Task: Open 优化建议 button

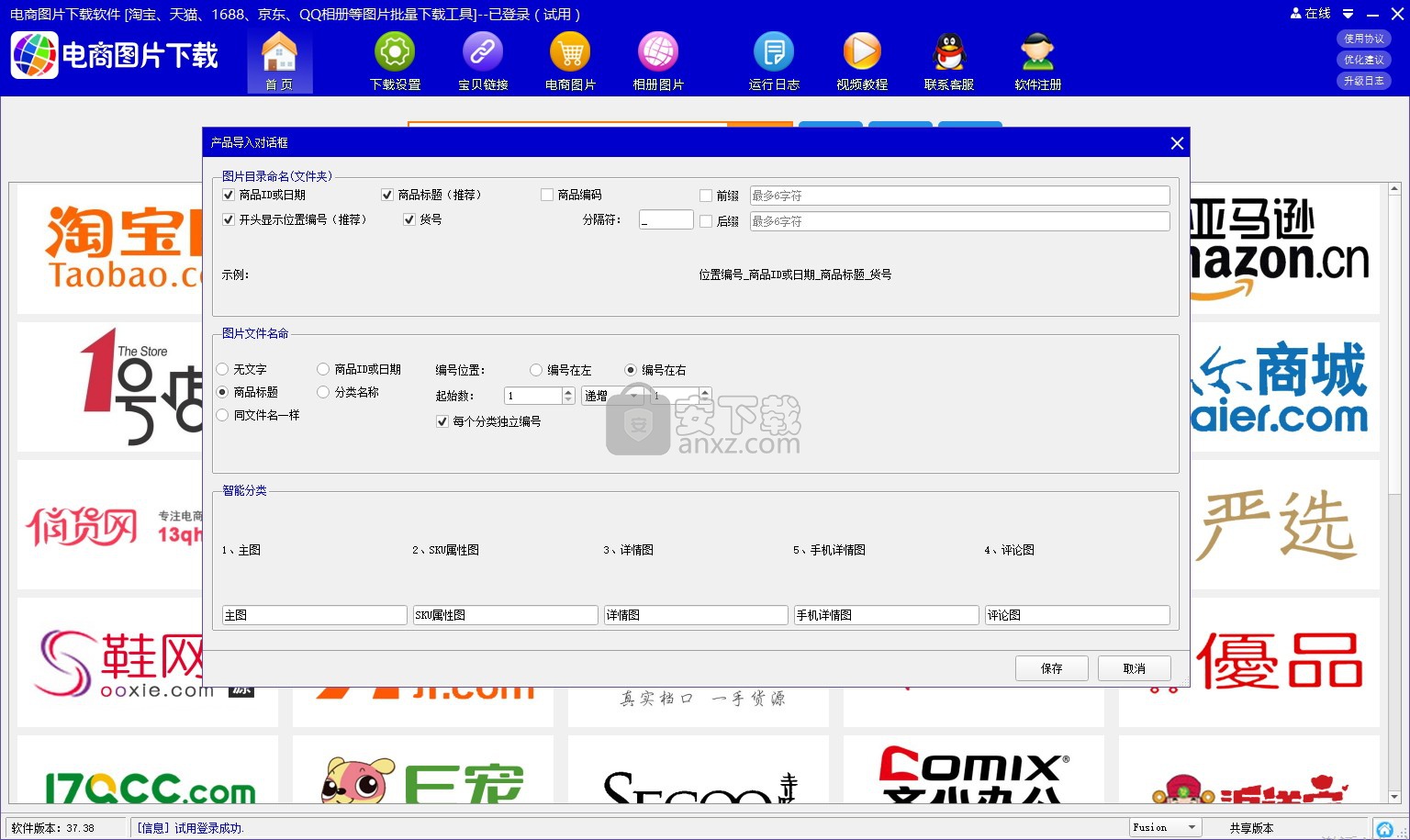Action: pyautogui.click(x=1364, y=60)
